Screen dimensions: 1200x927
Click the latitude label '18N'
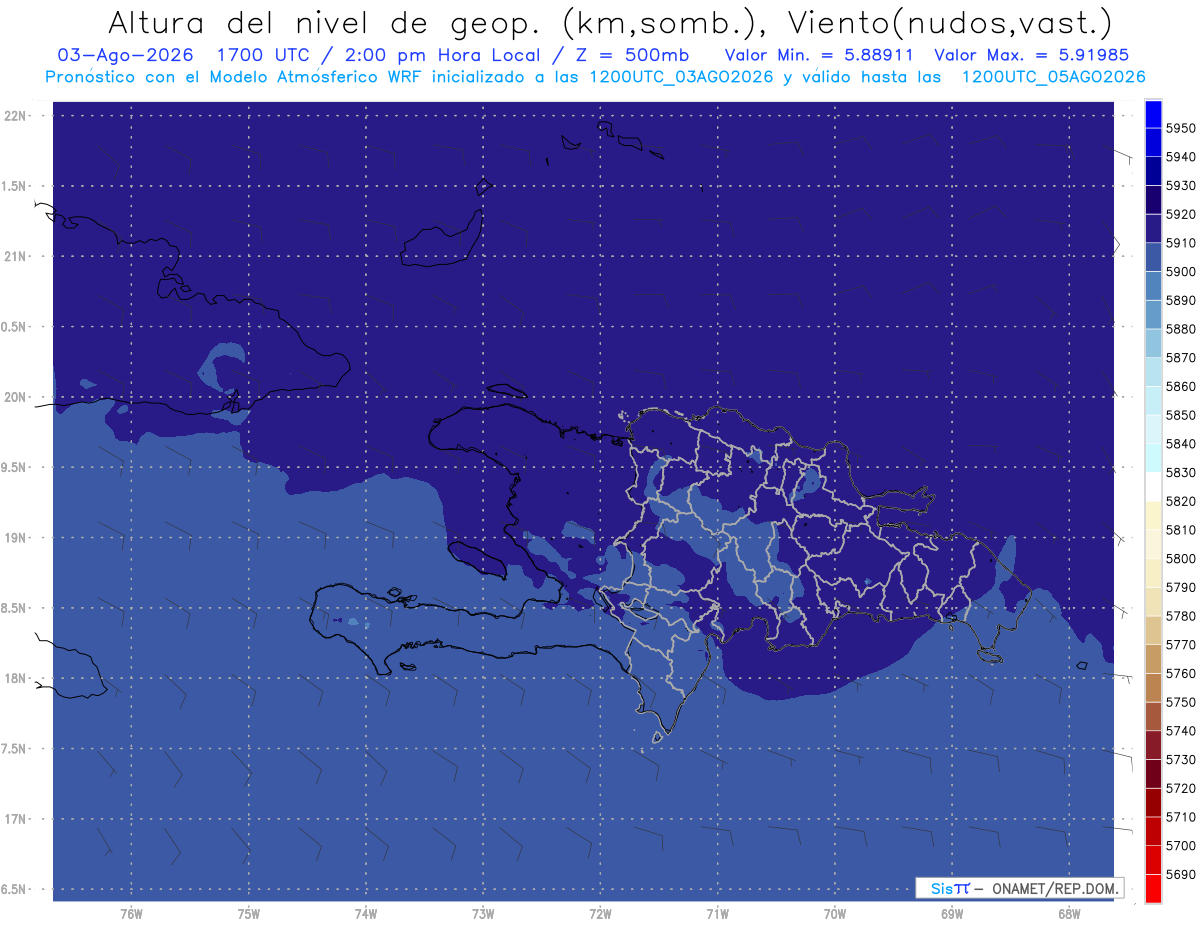click(15, 679)
